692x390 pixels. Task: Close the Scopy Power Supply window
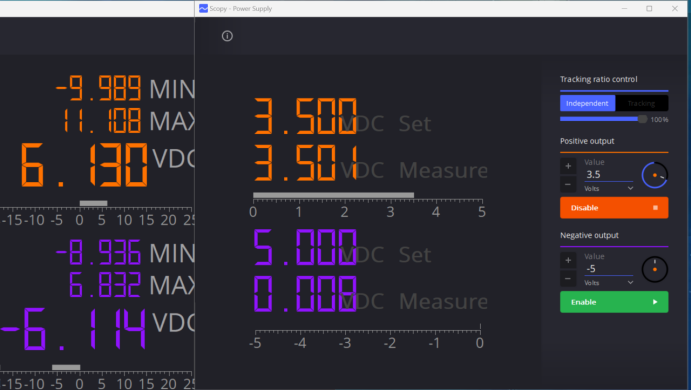[x=675, y=8]
